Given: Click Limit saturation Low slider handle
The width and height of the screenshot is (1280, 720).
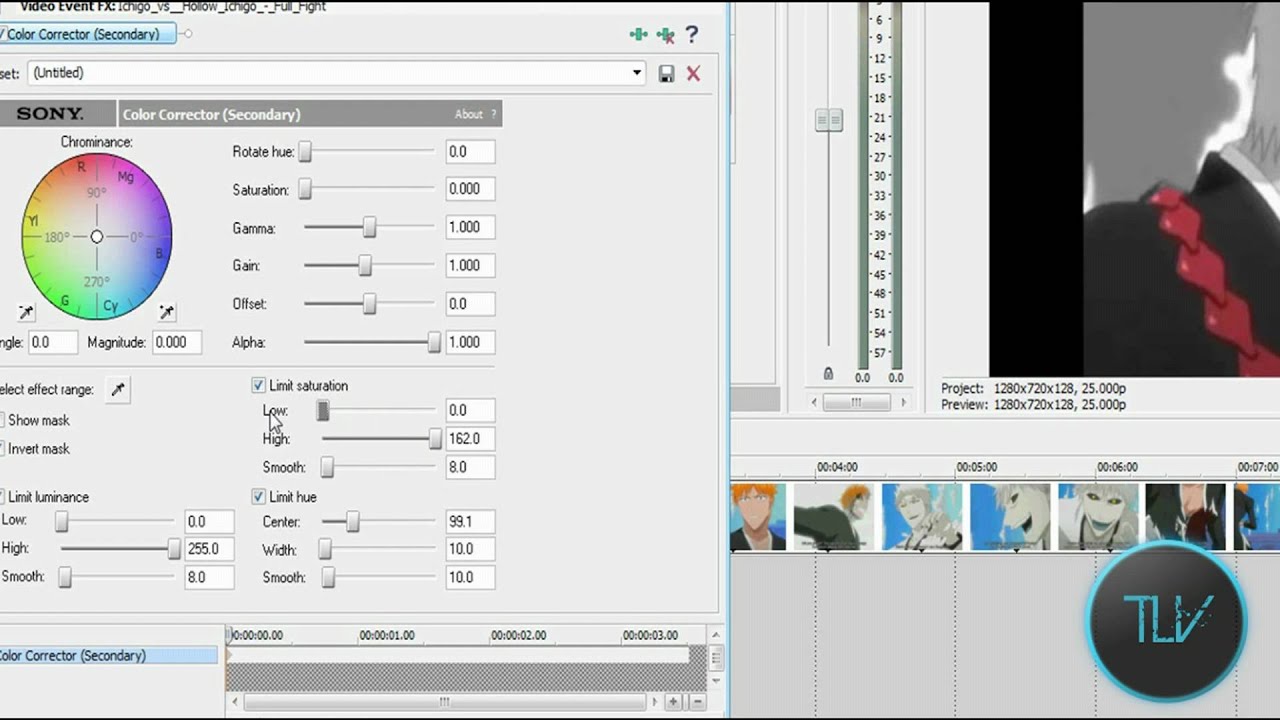Looking at the screenshot, I should 323,410.
